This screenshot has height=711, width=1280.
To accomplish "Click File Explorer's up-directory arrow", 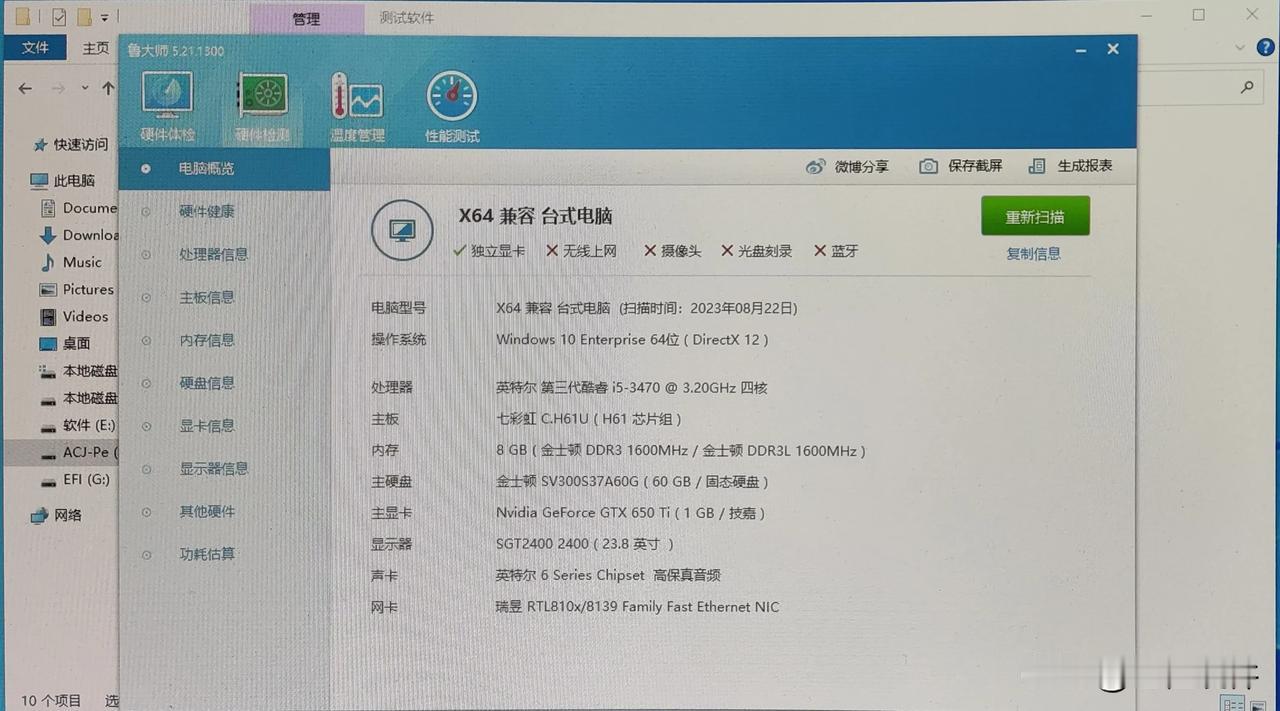I will click(x=108, y=88).
